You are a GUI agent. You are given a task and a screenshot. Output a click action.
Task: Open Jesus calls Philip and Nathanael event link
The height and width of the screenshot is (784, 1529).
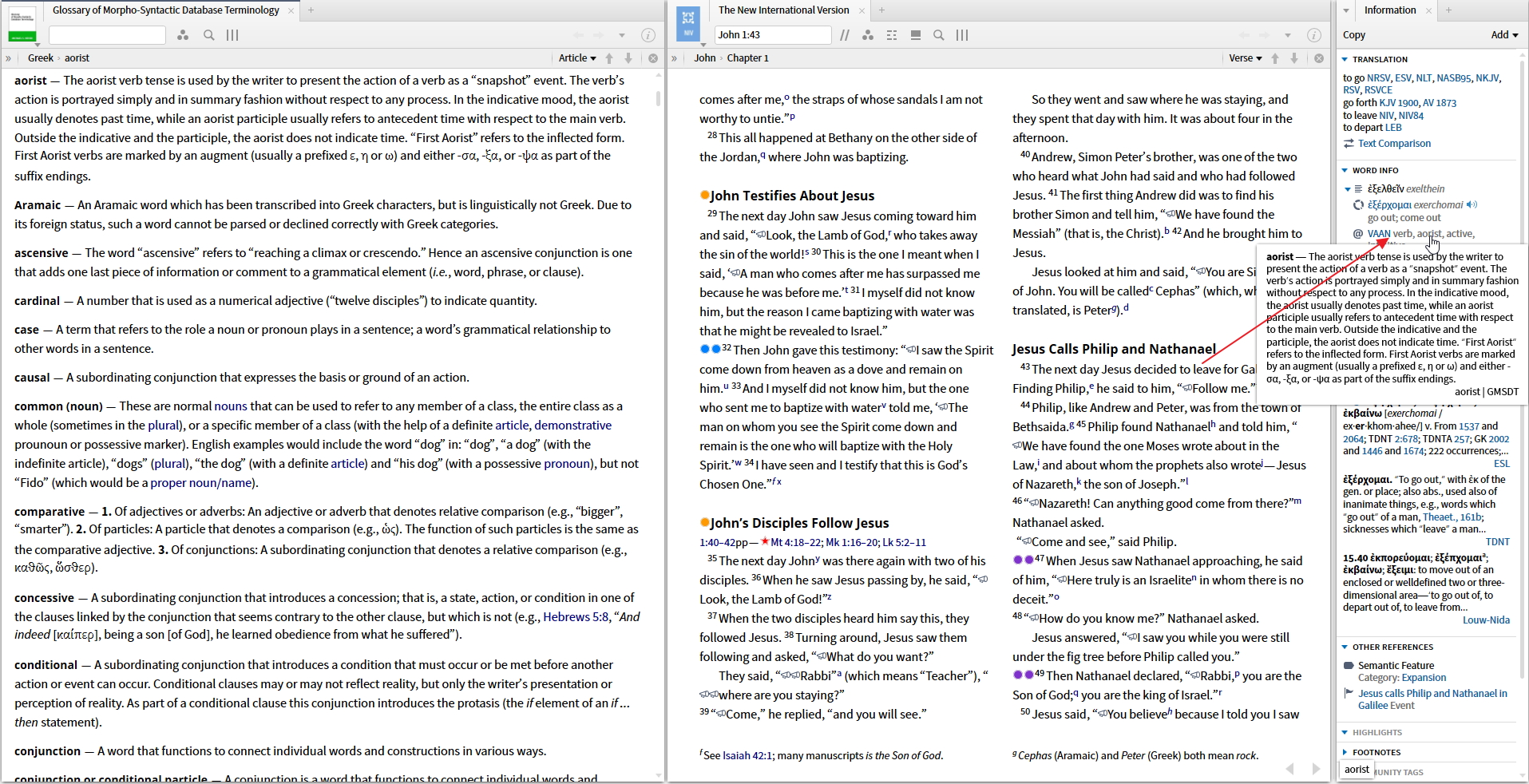pyautogui.click(x=1432, y=699)
